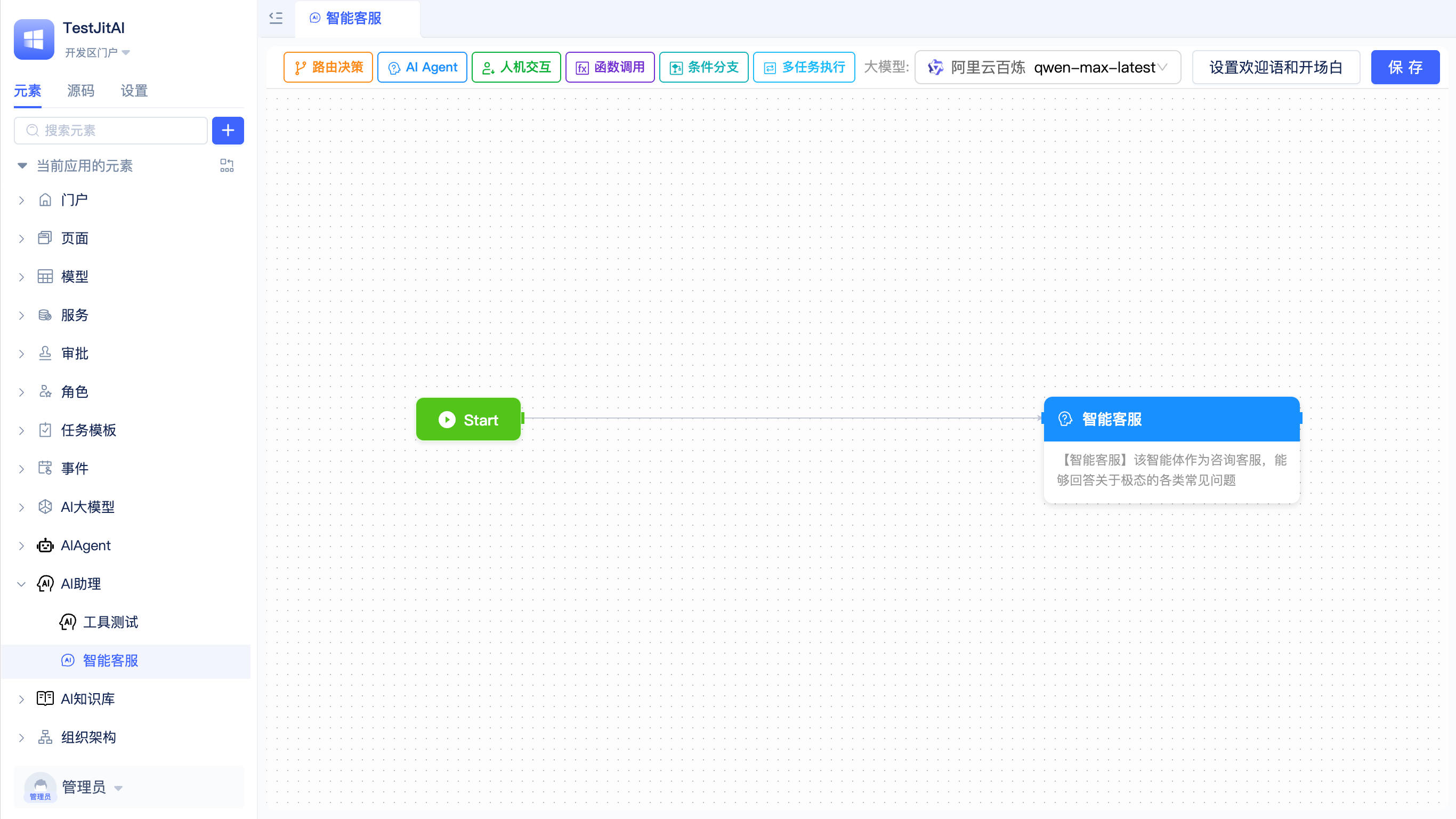Click the add element plus button

[228, 131]
